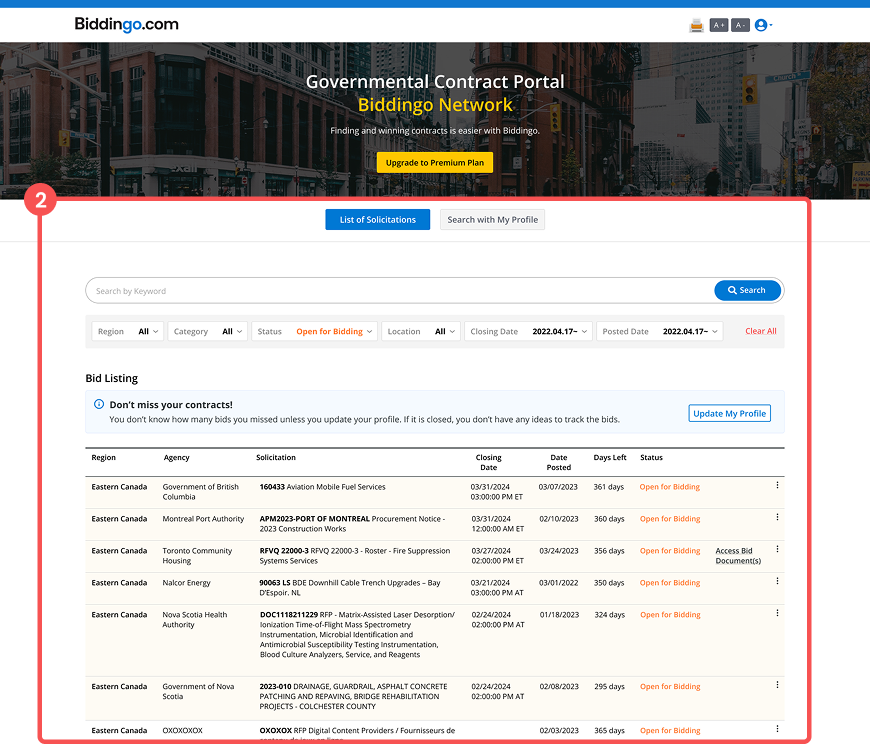870x744 pixels.
Task: Select the List of Solicitations tab
Action: pyautogui.click(x=378, y=220)
